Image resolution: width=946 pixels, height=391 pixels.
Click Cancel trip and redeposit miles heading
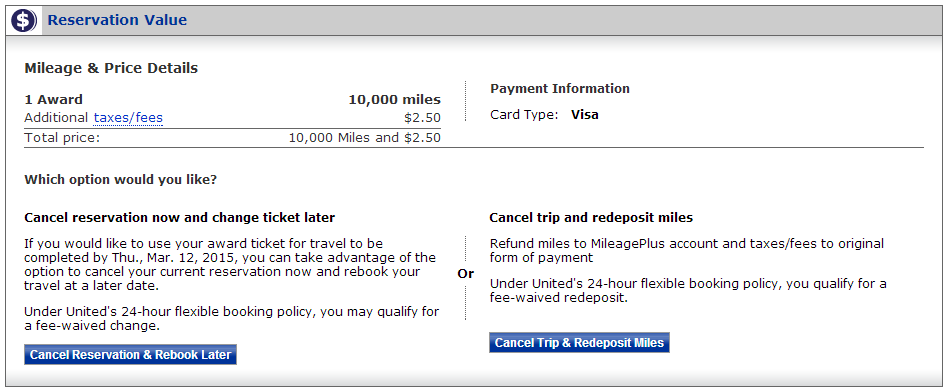[x=591, y=217]
